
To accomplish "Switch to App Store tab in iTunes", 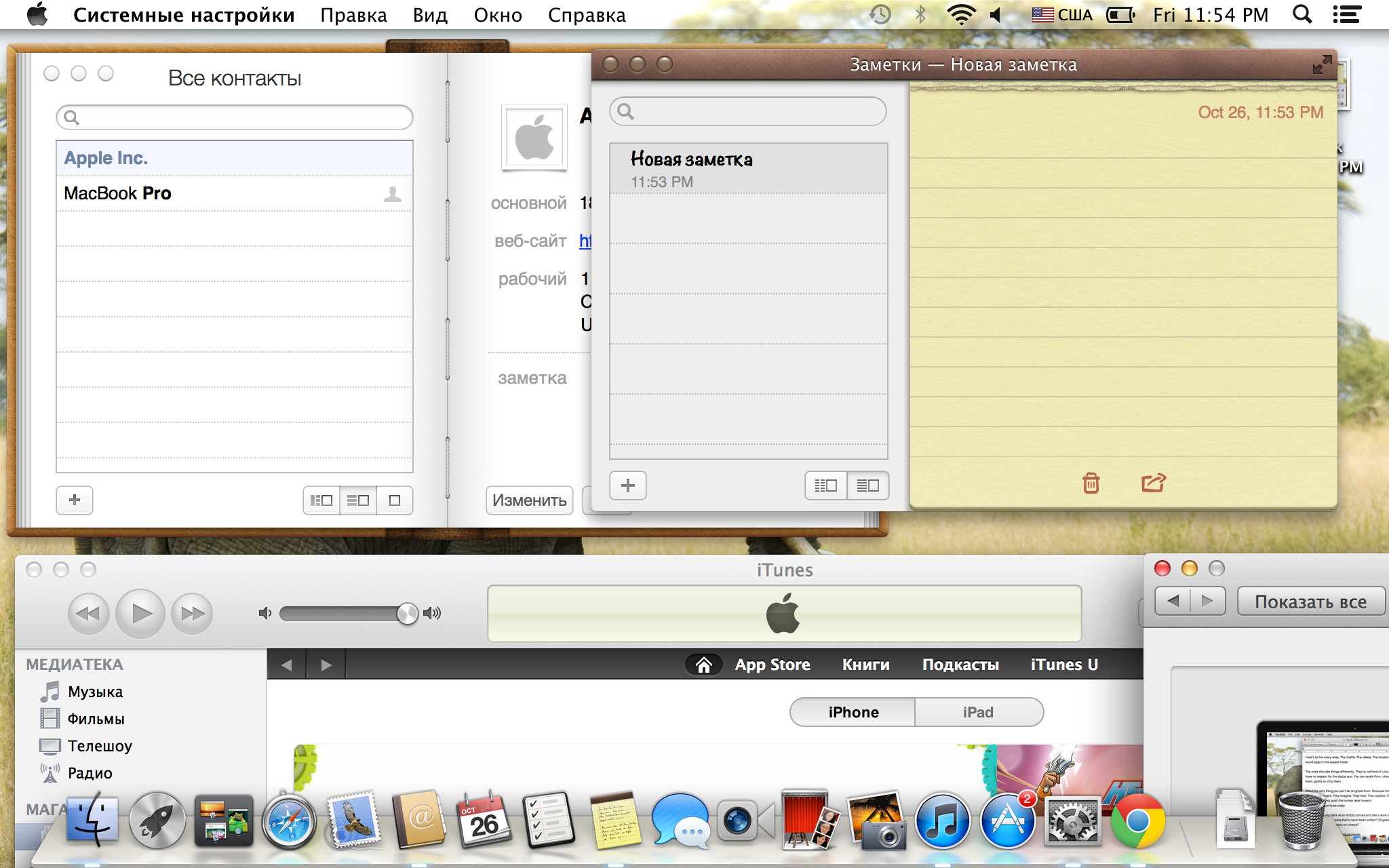I will [x=772, y=665].
